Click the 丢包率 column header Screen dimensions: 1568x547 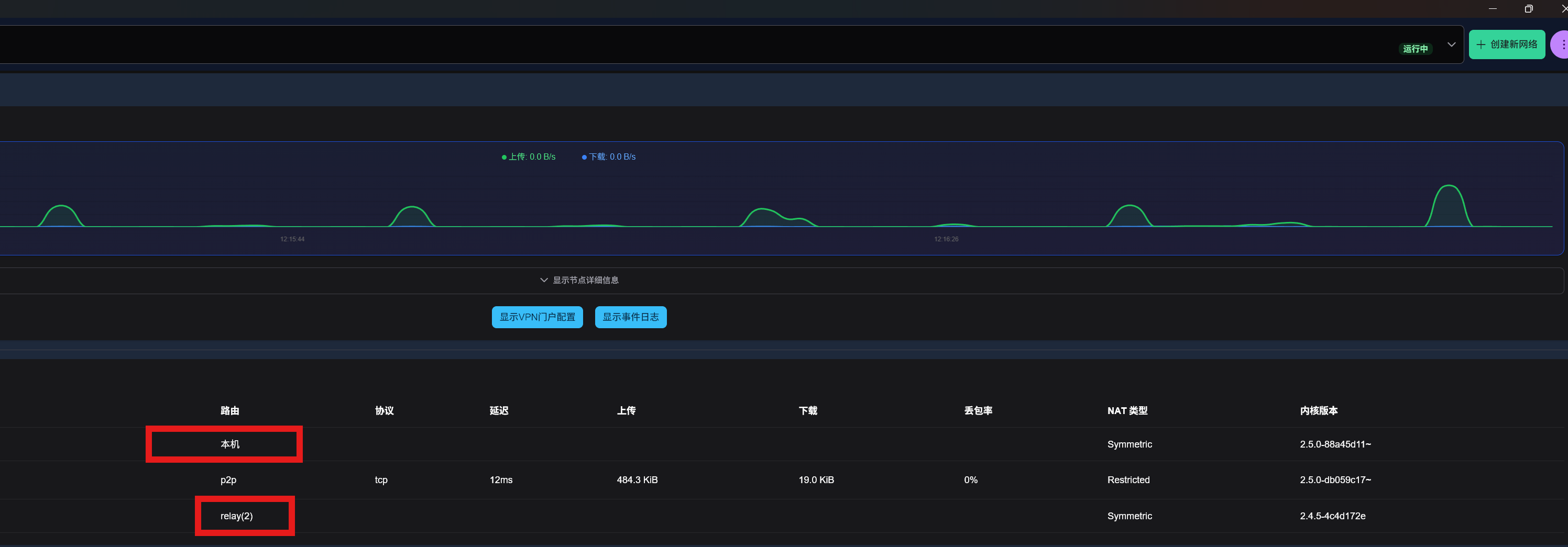[978, 411]
